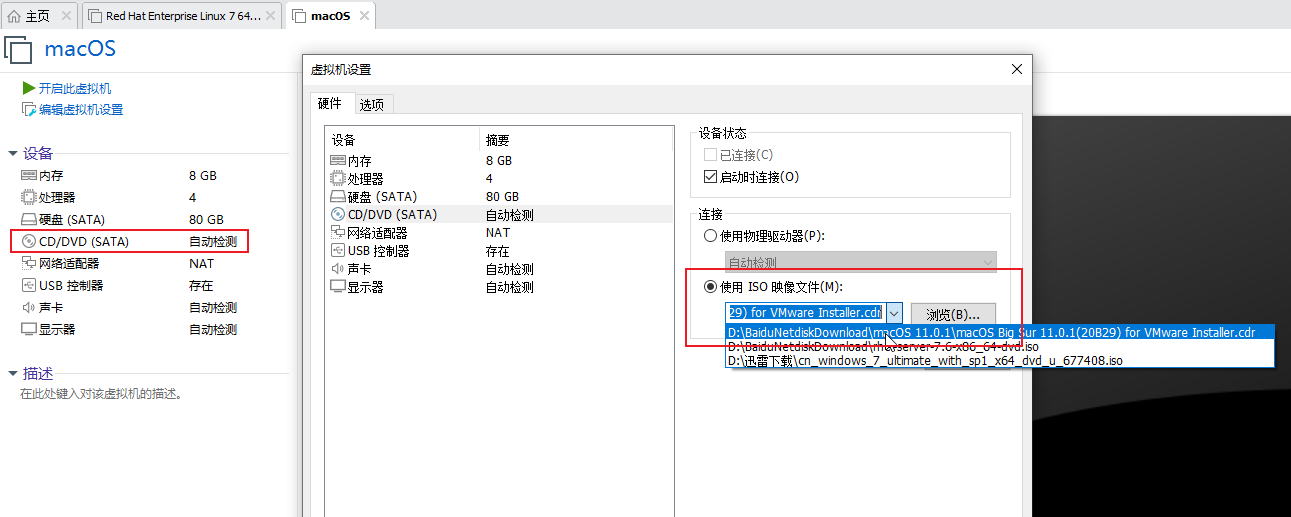
Task: Close the 主页 tab with its X
Action: click(67, 16)
